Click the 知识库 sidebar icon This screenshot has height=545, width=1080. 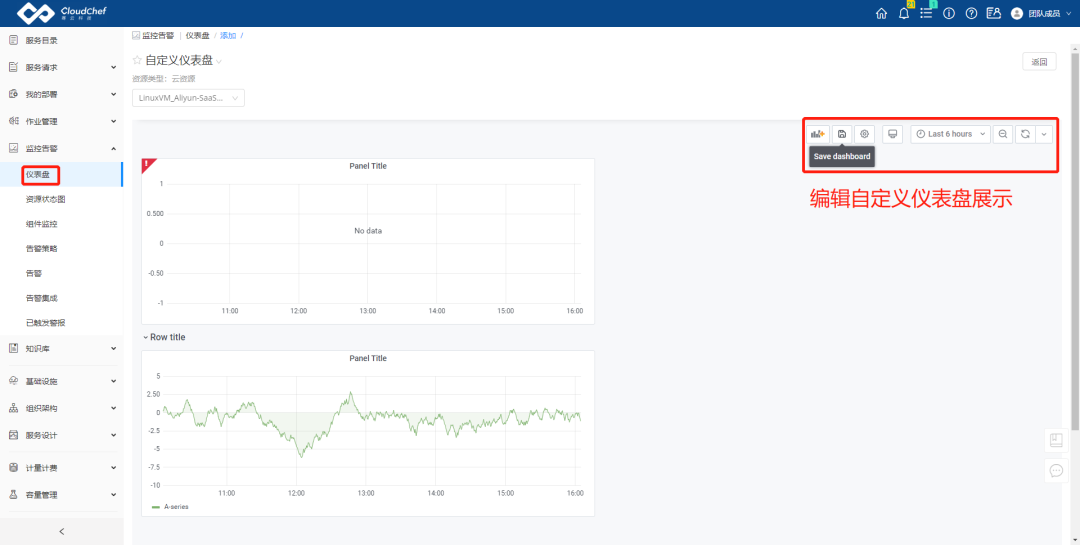(x=12, y=349)
